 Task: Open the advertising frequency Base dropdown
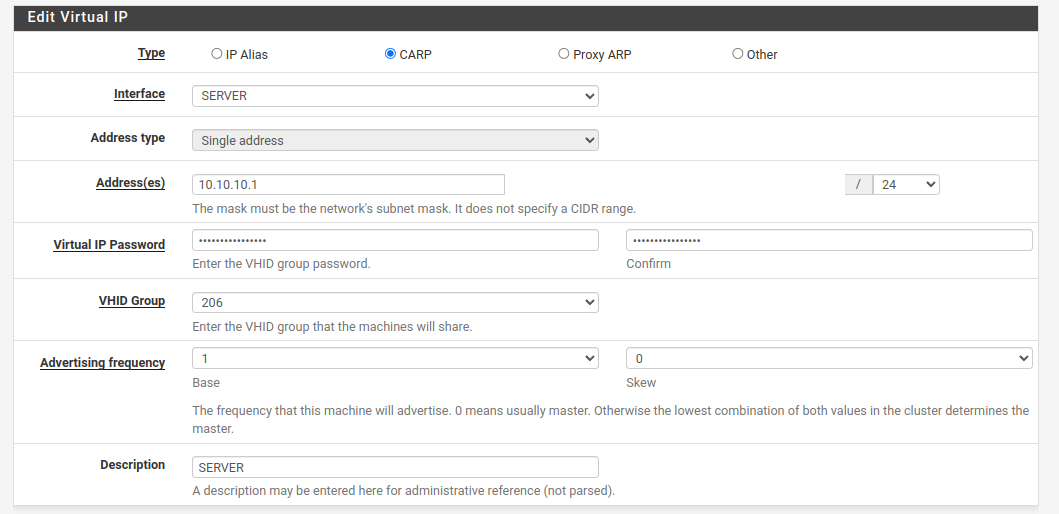[395, 358]
